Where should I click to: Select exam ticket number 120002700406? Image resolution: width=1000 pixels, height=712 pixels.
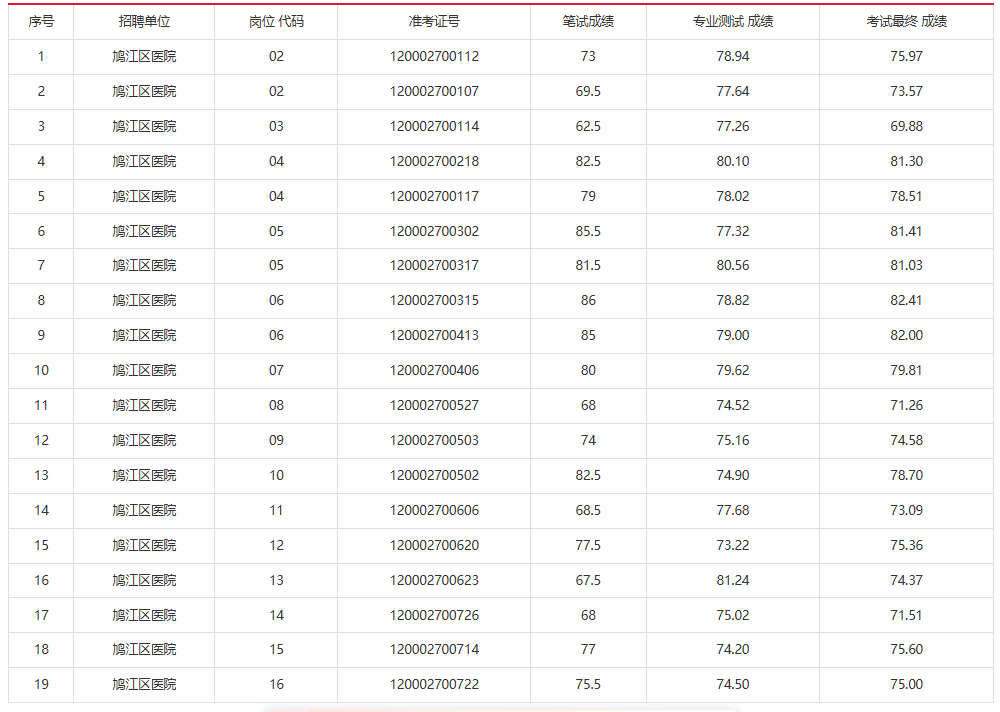click(434, 371)
